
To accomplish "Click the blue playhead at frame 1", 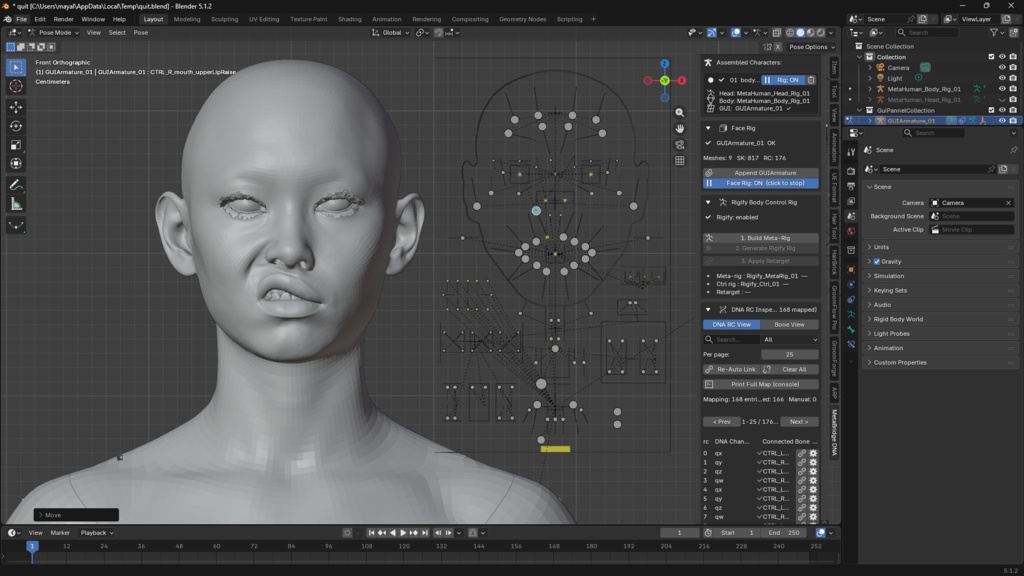I will coord(31,546).
